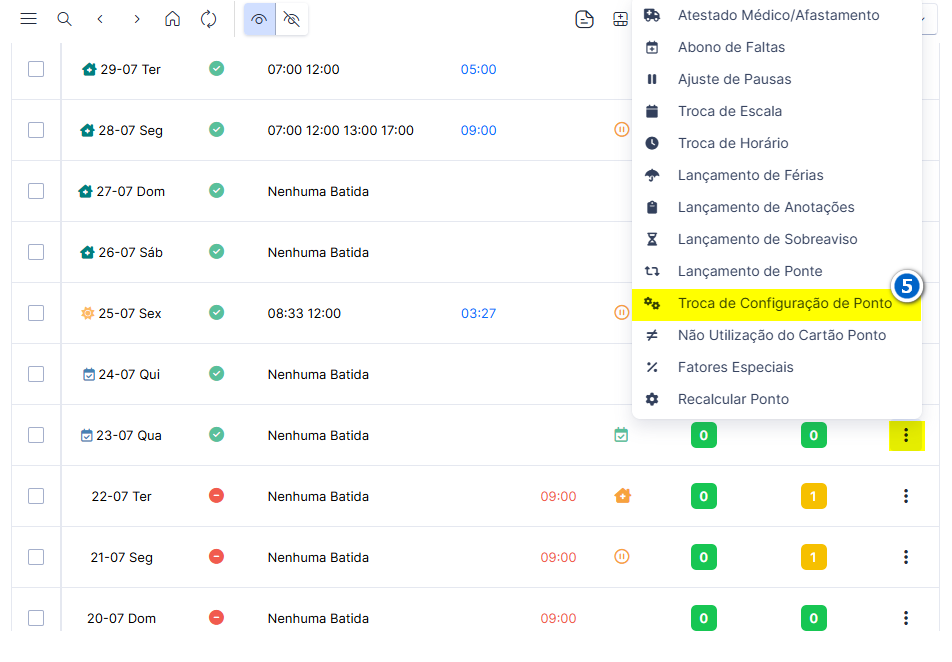Tick the checkbox for 27-07 Dom
The width and height of the screenshot is (952, 662).
36,191
